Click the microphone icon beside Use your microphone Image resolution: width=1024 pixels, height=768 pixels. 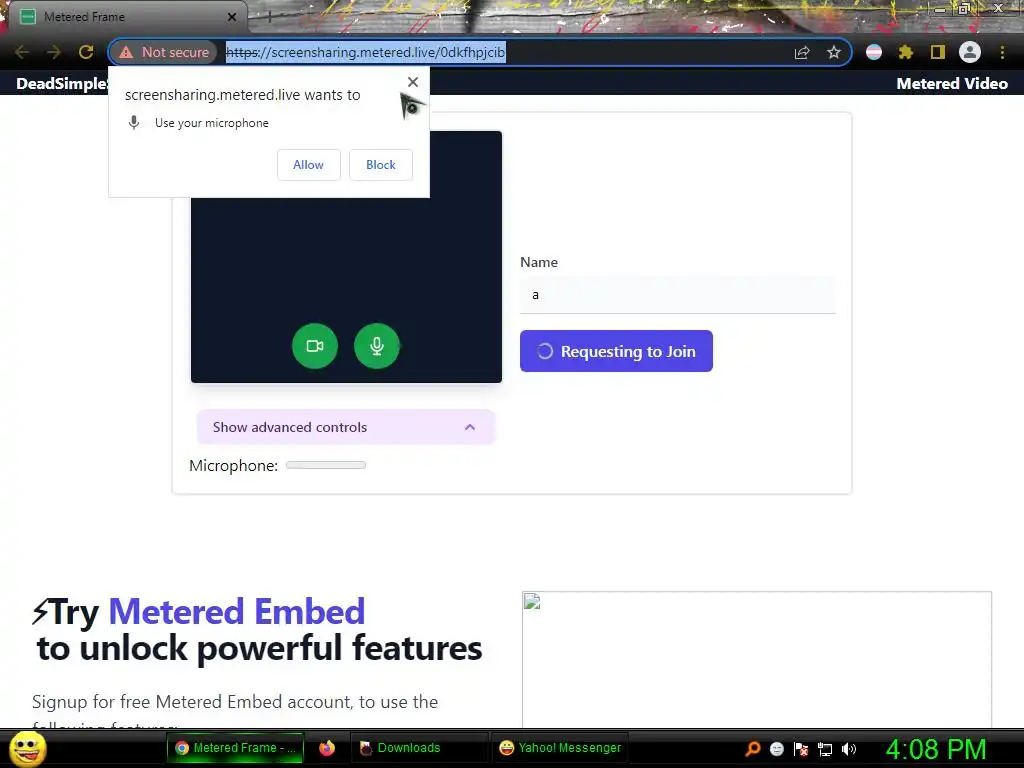point(134,123)
